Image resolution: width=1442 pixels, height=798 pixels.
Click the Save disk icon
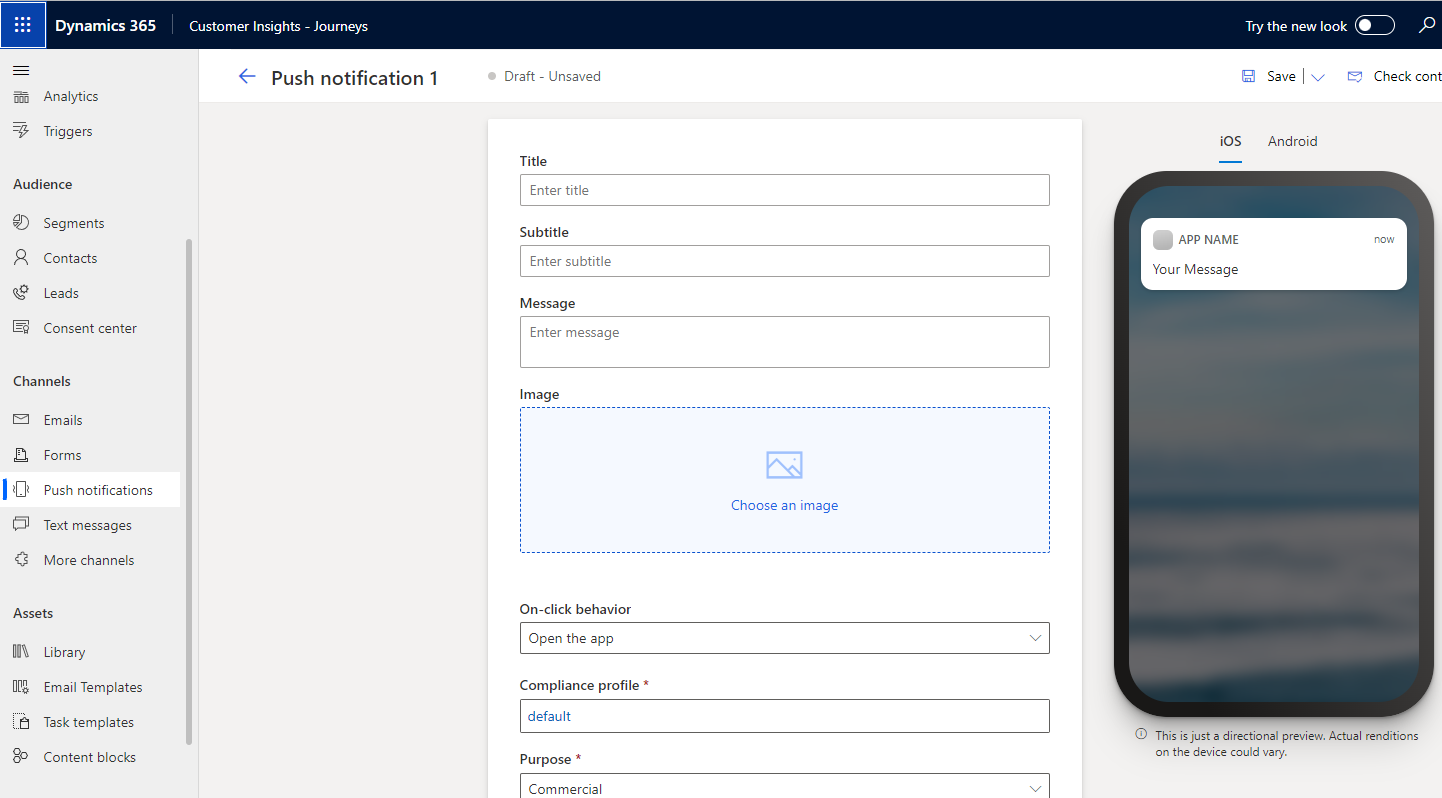click(1248, 77)
